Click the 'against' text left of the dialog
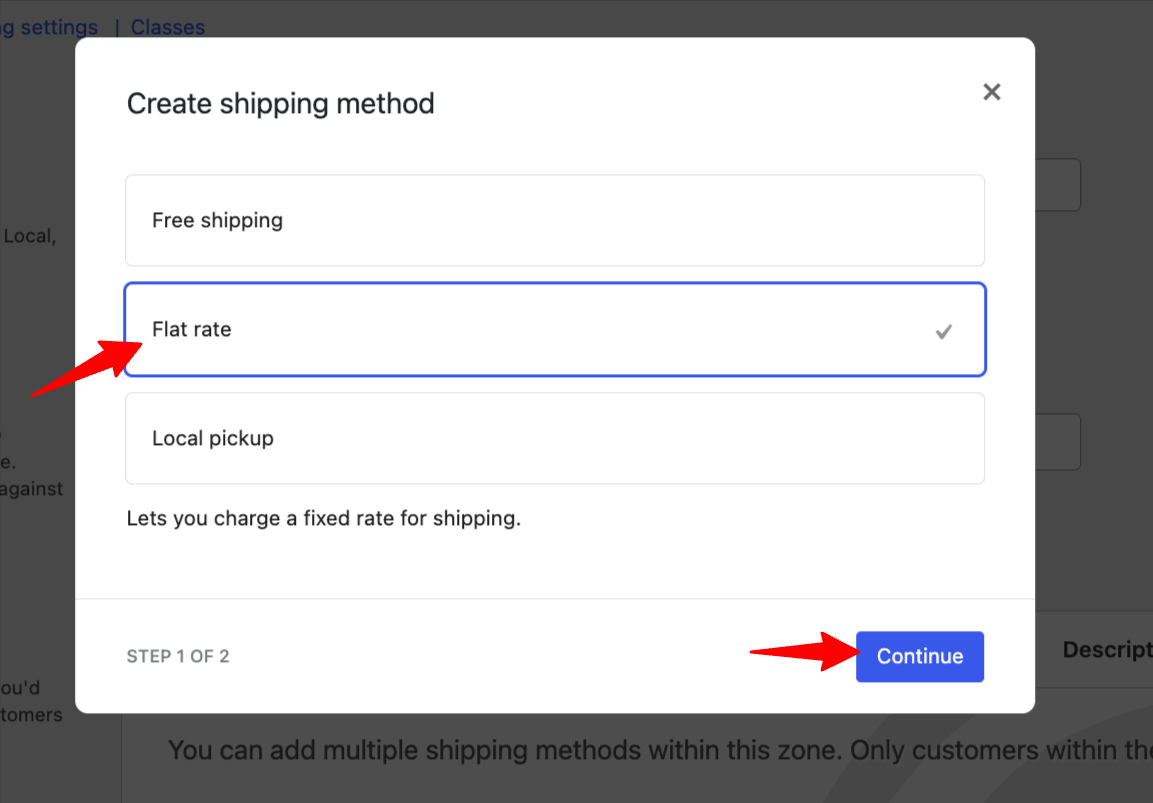The width and height of the screenshot is (1153, 803). 32,489
